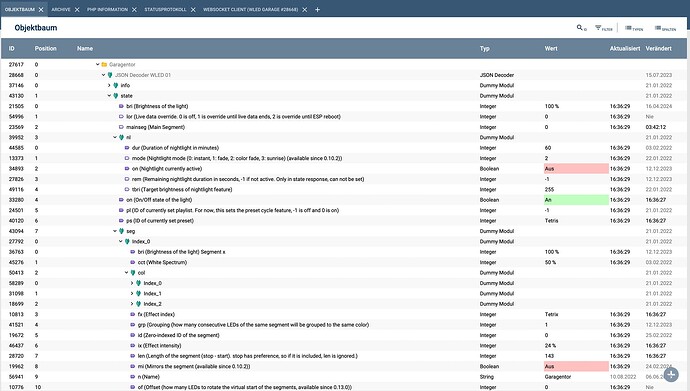Toggle the 'on (On/Off state of the light)' An value
This screenshot has width=690, height=391.
pos(576,200)
